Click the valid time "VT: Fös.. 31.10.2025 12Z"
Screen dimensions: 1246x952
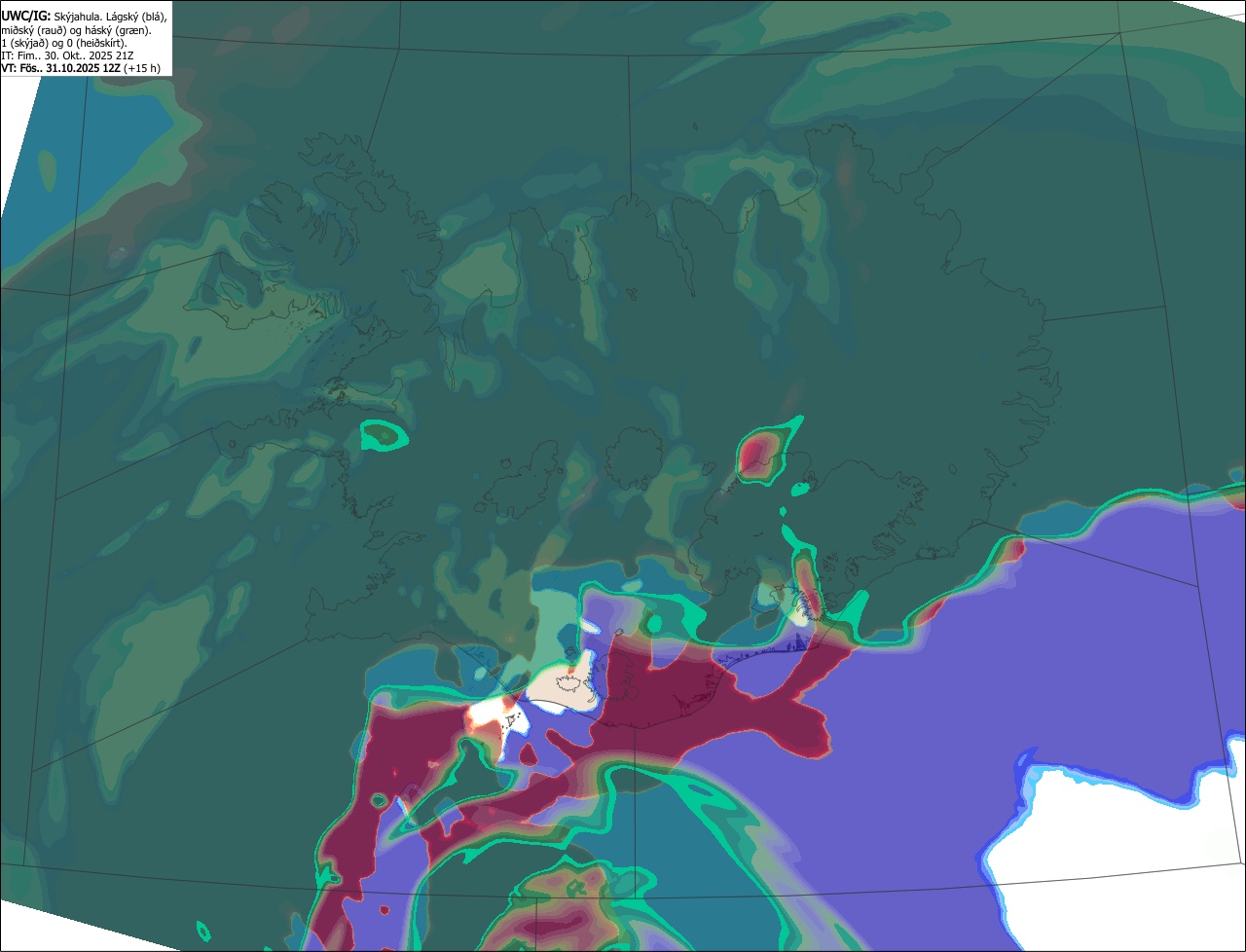point(60,68)
